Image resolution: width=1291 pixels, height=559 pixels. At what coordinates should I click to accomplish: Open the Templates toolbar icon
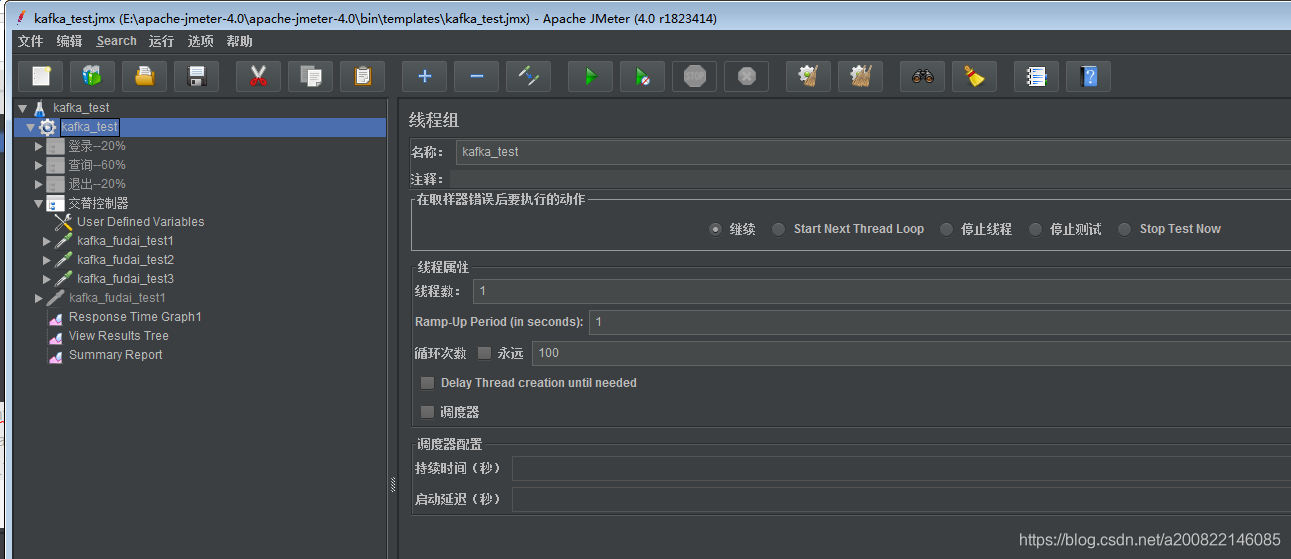click(93, 76)
